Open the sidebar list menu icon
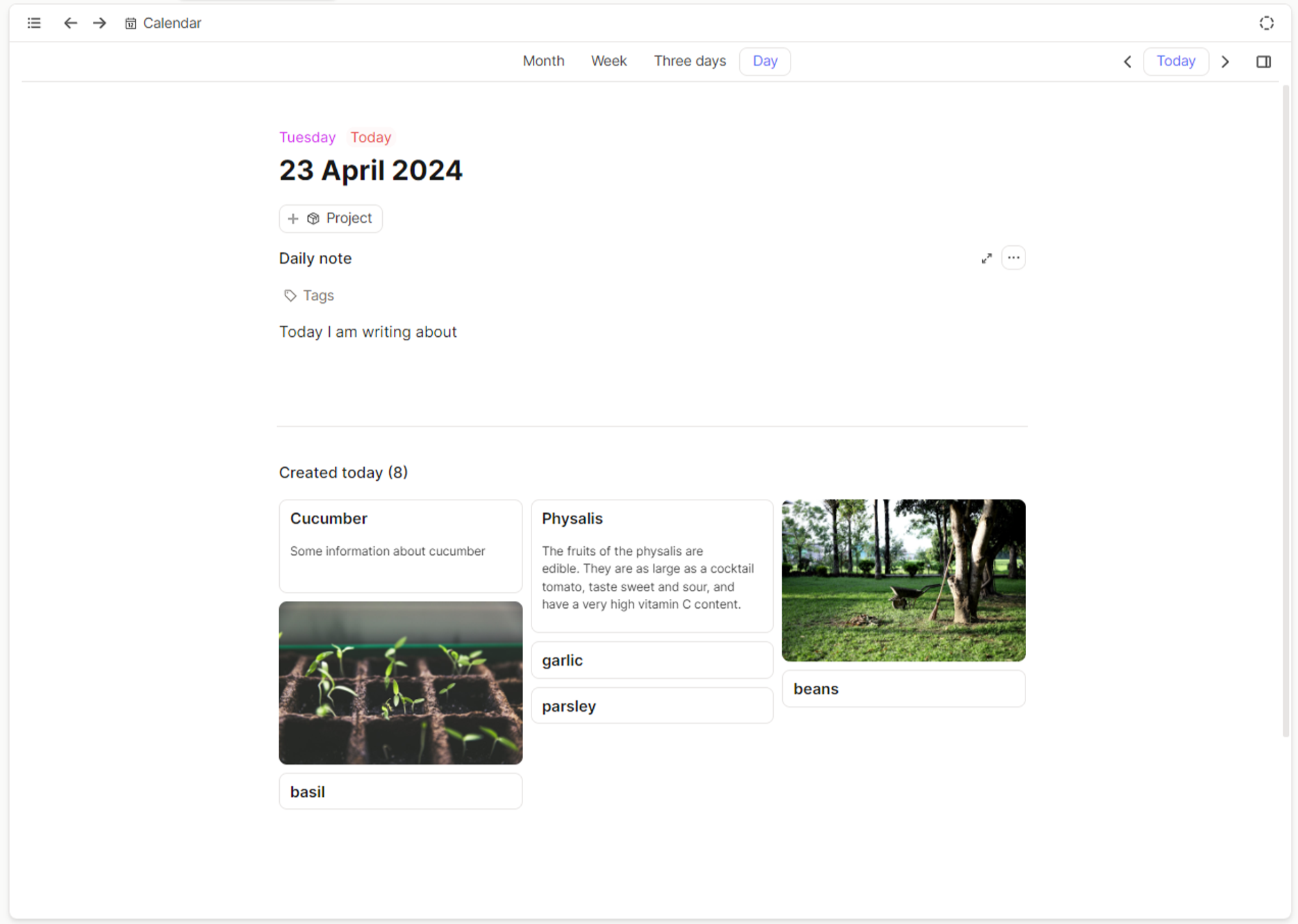The width and height of the screenshot is (1298, 924). tap(34, 23)
